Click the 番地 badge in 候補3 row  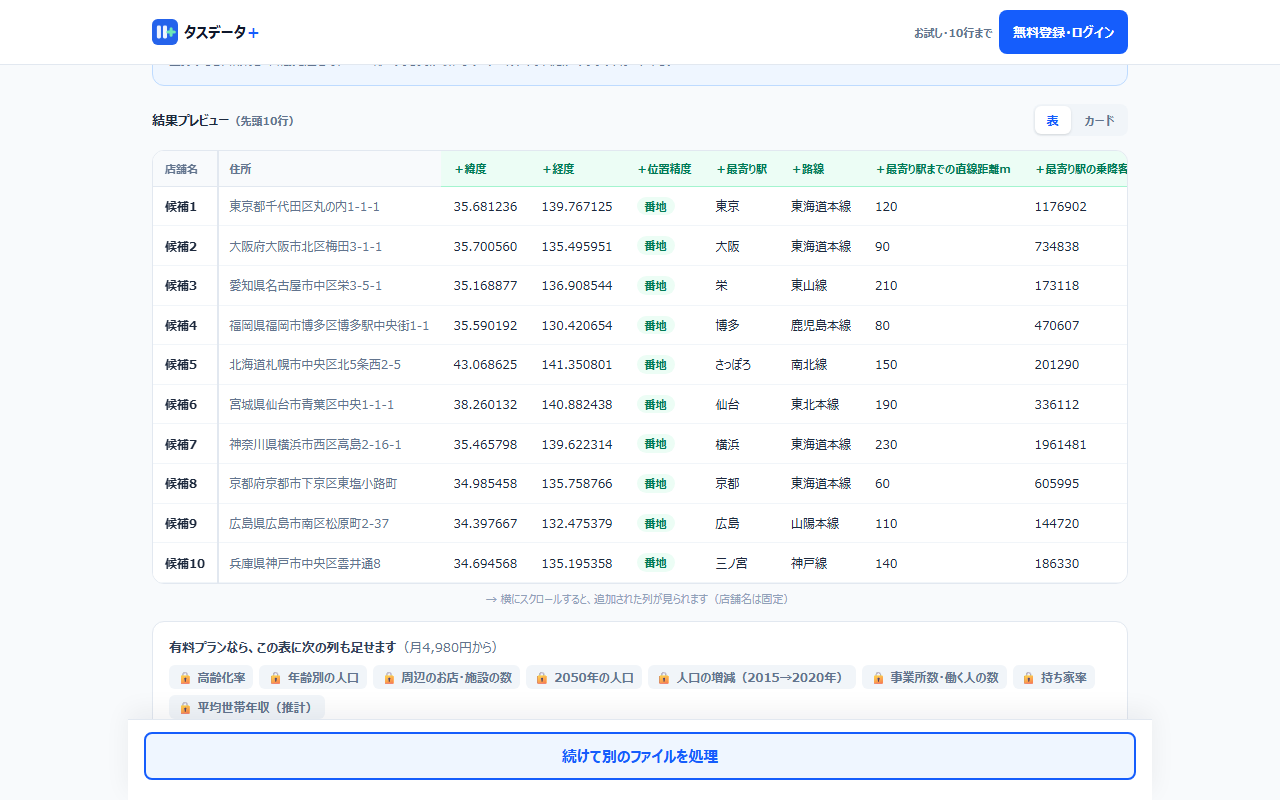tap(655, 286)
